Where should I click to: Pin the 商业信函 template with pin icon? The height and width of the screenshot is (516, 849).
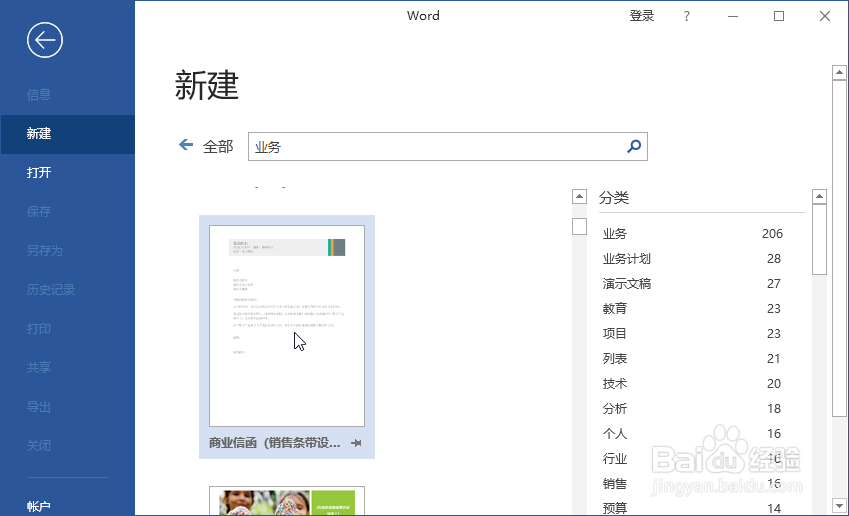pos(356,443)
